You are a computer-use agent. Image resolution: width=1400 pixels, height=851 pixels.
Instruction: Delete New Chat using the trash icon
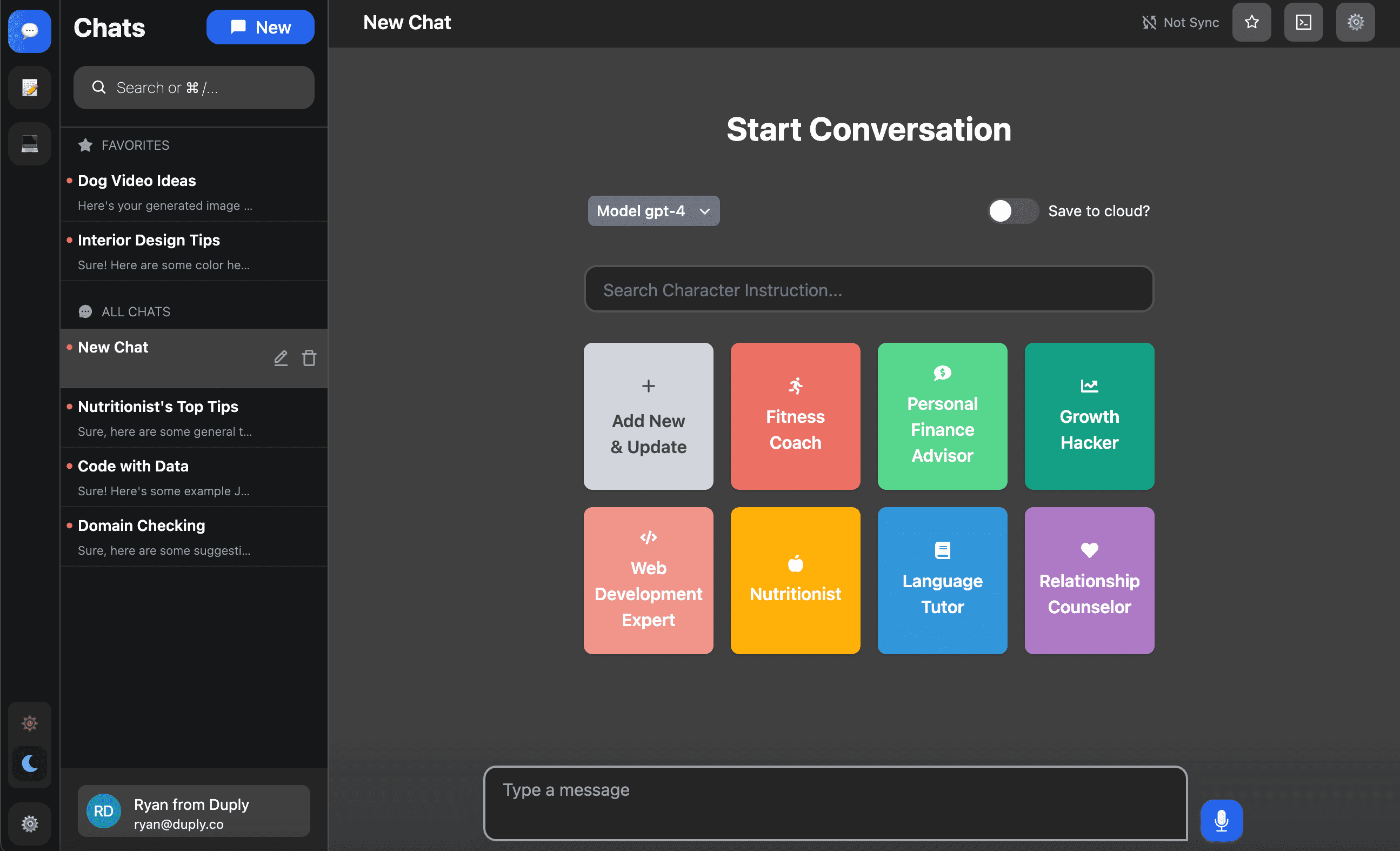[309, 358]
